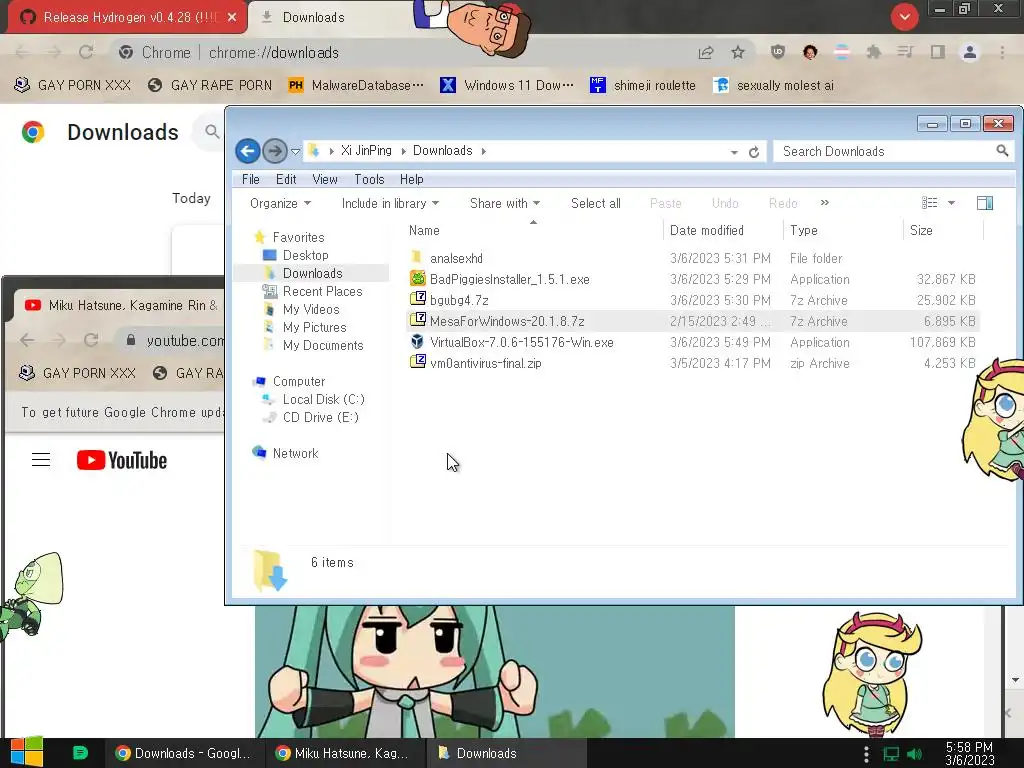Click the Select all toolbar button
The width and height of the screenshot is (1024, 768).
[596, 203]
